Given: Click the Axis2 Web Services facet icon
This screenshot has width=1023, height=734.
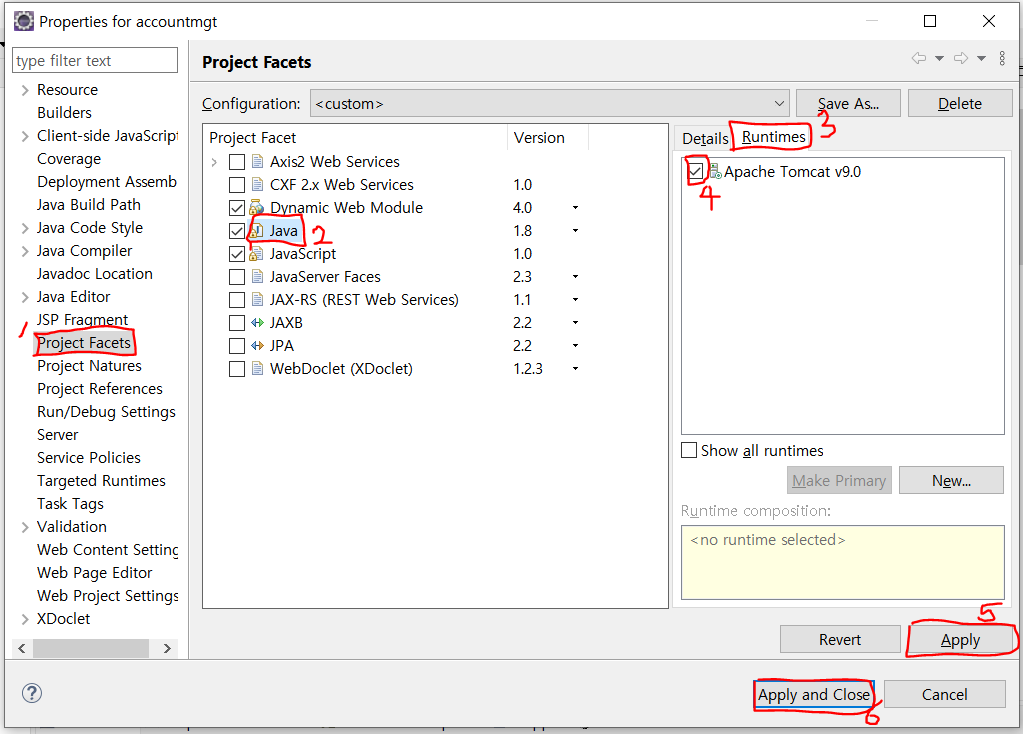Looking at the screenshot, I should [x=258, y=161].
